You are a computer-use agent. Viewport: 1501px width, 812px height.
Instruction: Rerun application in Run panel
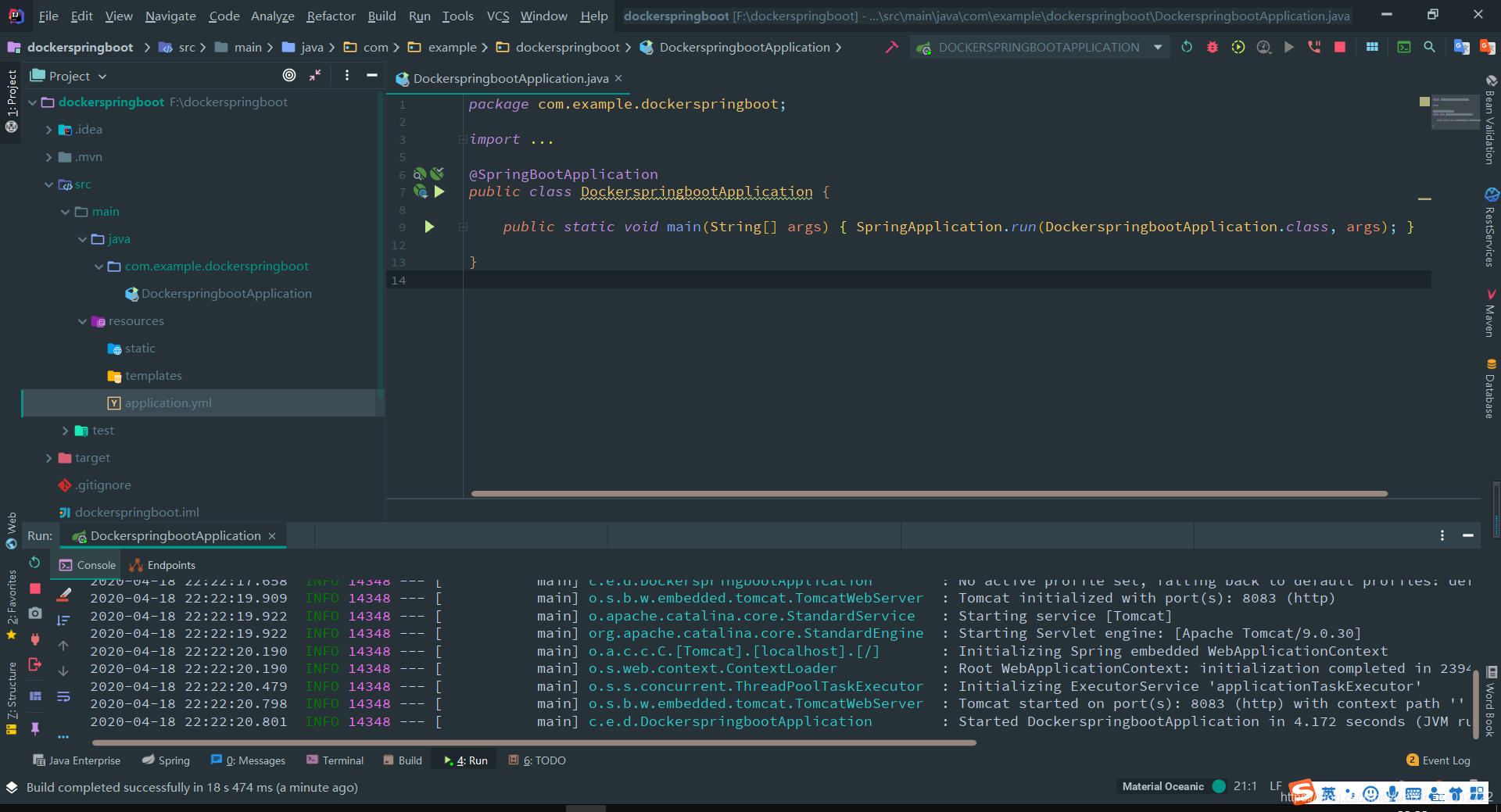pyautogui.click(x=34, y=562)
